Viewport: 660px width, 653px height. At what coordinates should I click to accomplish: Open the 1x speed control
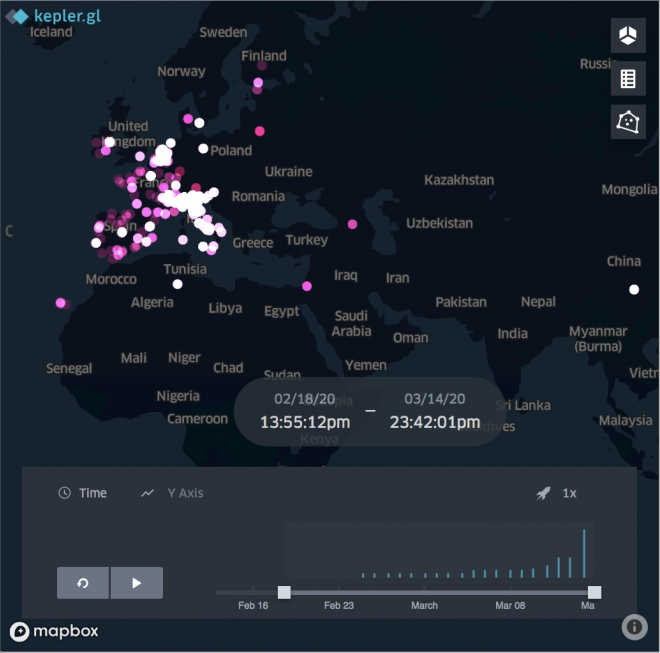click(569, 493)
